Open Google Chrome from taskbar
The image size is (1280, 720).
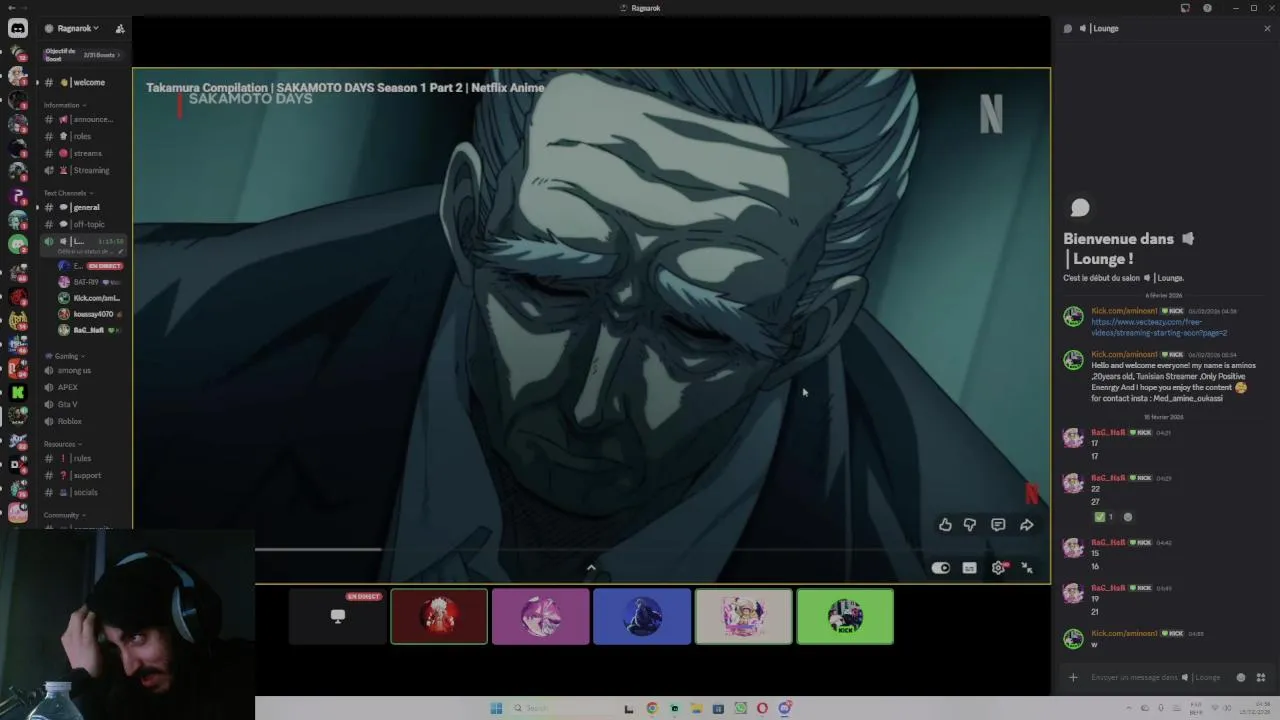[652, 708]
